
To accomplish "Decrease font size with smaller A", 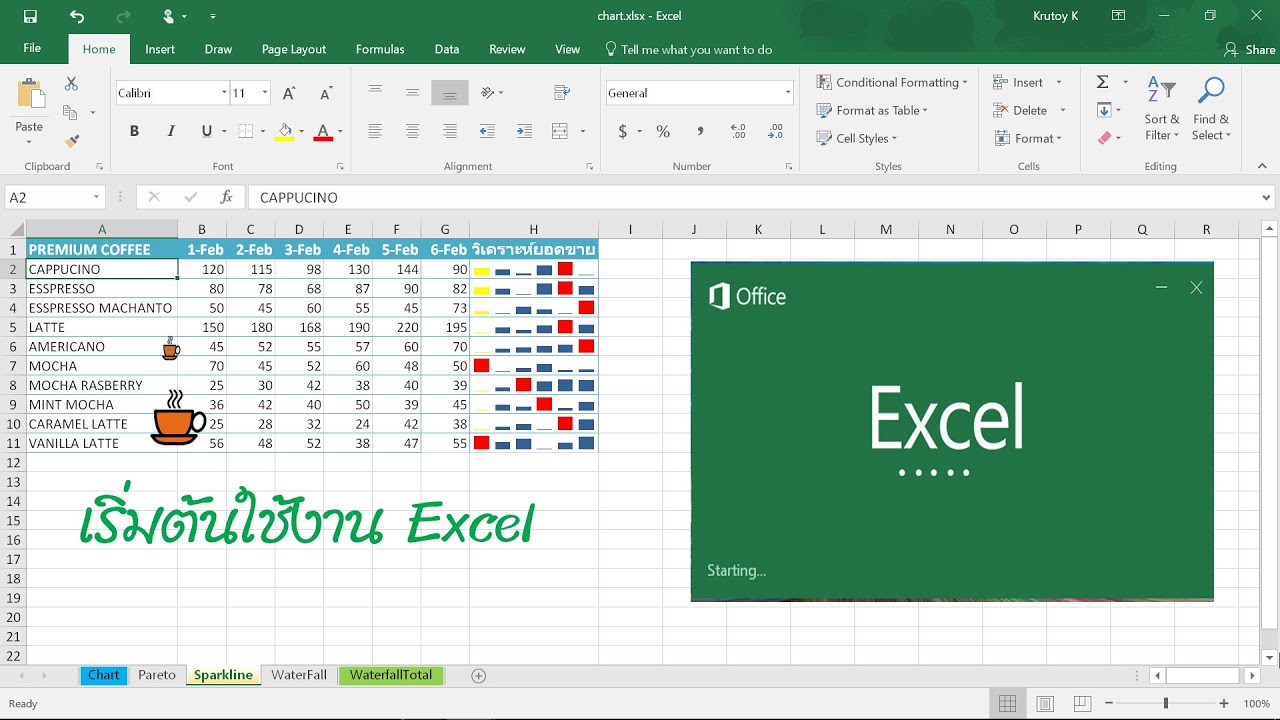I will click(x=325, y=93).
